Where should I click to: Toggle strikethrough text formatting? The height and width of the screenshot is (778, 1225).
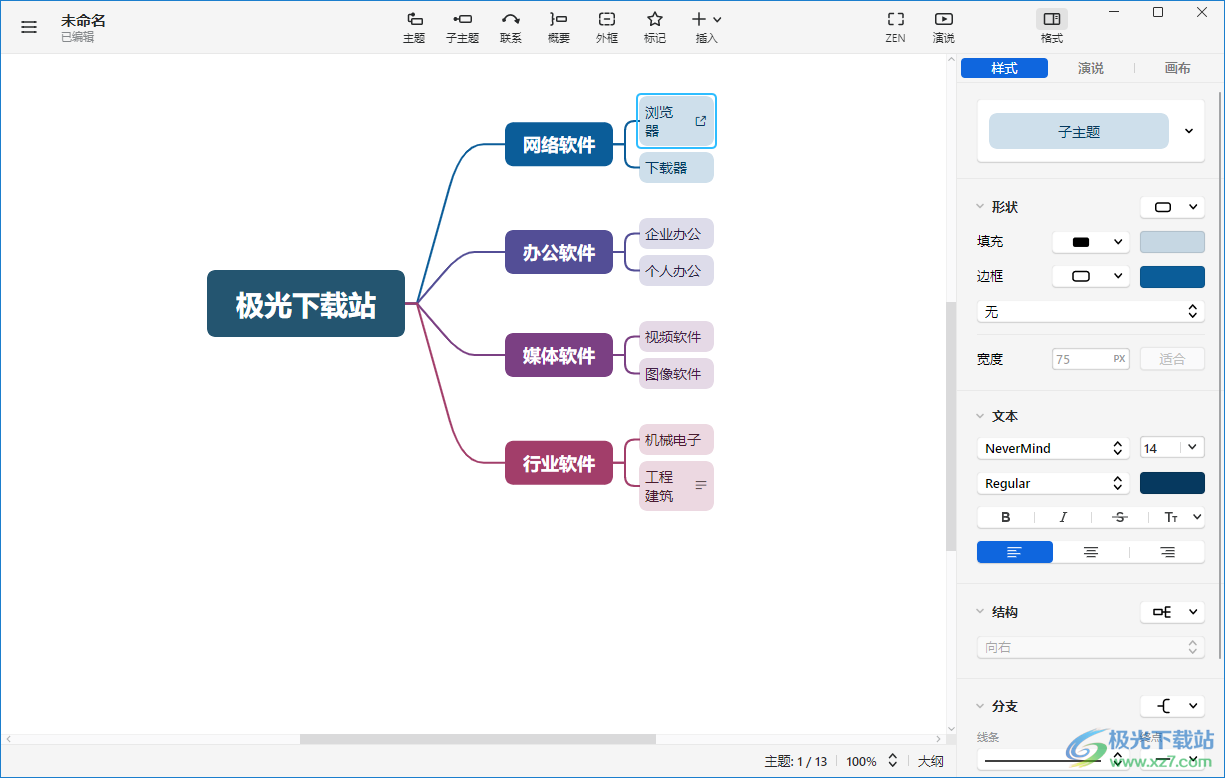(1120, 517)
